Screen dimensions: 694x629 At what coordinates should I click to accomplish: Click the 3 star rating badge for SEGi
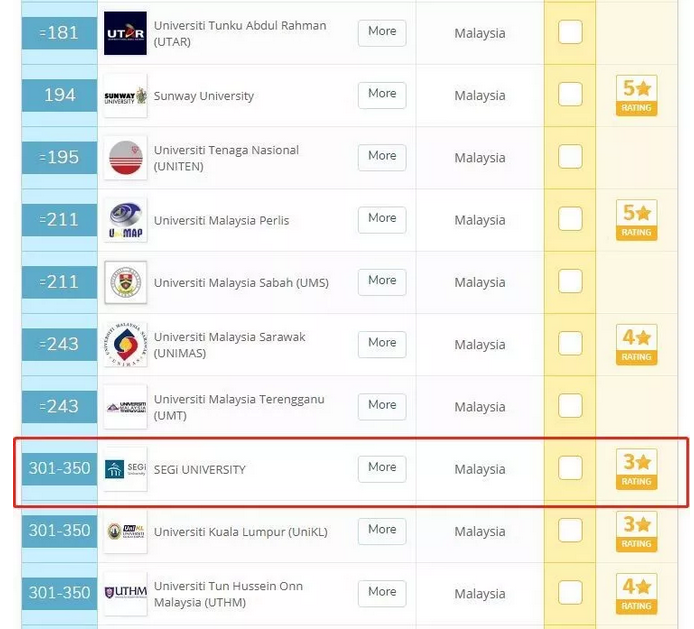click(x=636, y=469)
